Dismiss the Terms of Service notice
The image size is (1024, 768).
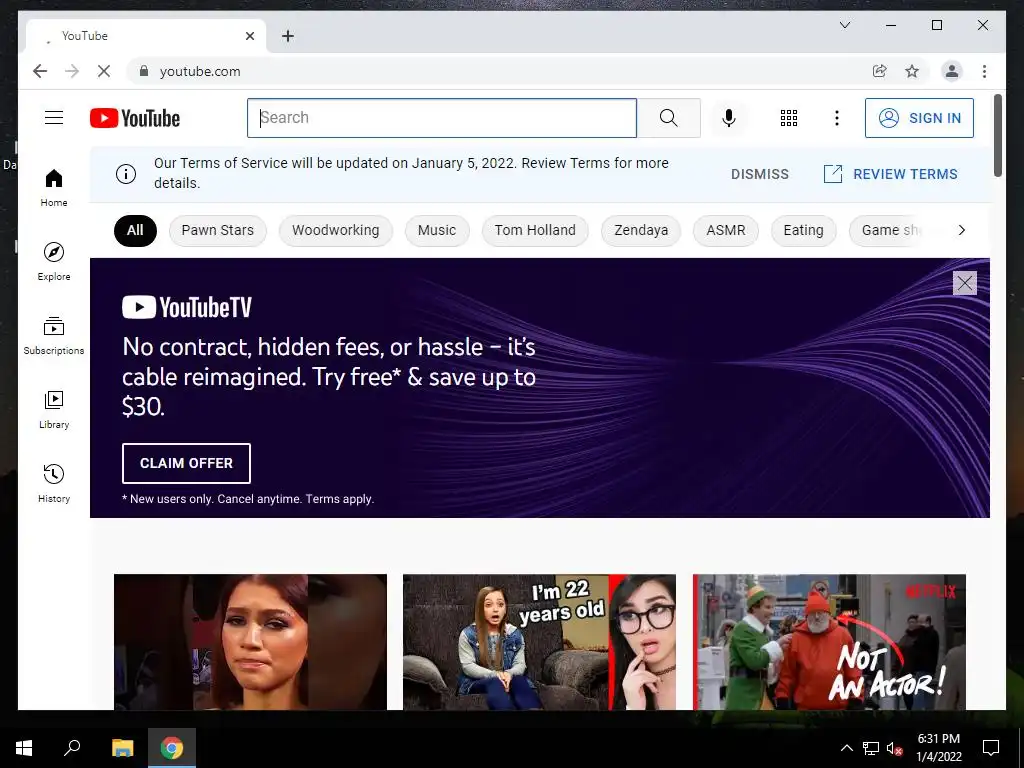[x=760, y=174]
